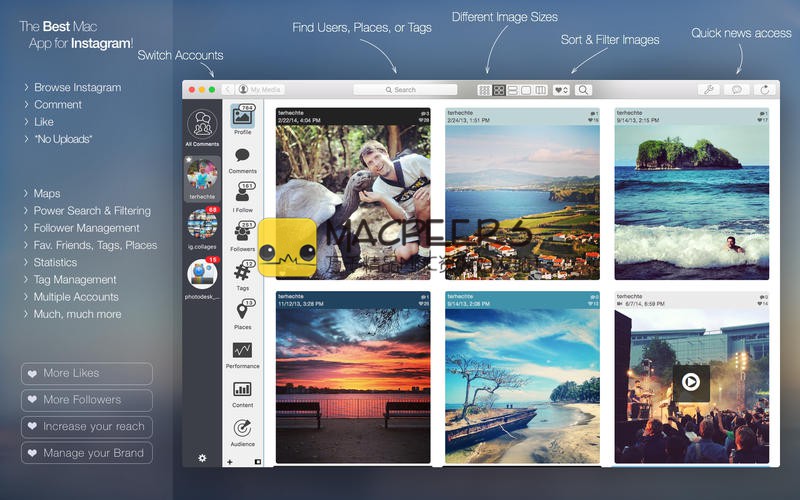This screenshot has width=800, height=500.
Task: Click the Search field in toolbar
Action: (x=405, y=90)
